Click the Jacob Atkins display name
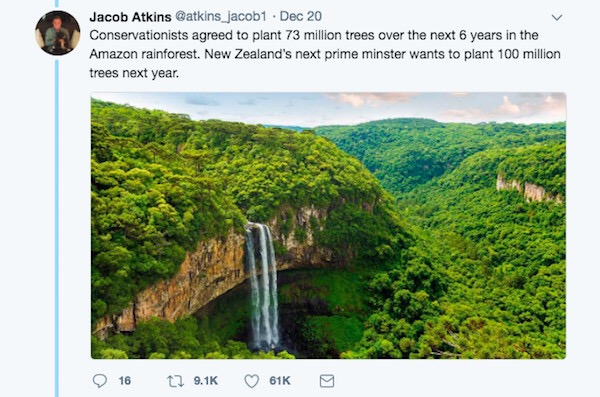Screen dimensions: 600x397 tap(130, 16)
